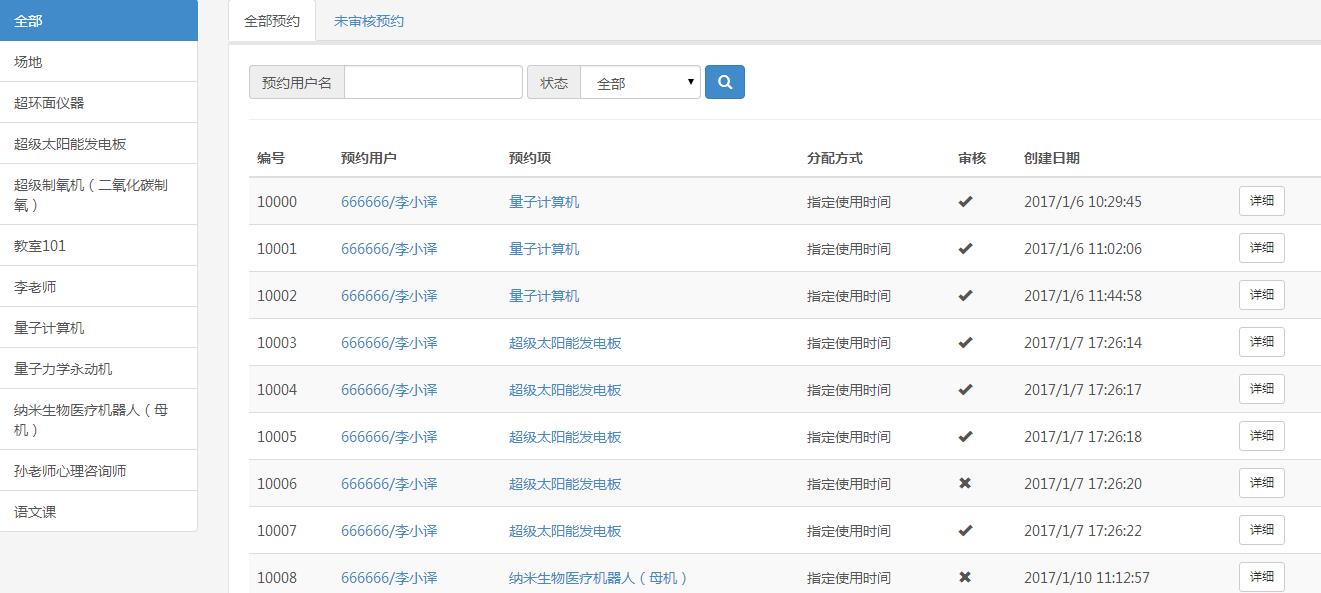Open 超级太阳能发电板 link in row 10007

565,530
